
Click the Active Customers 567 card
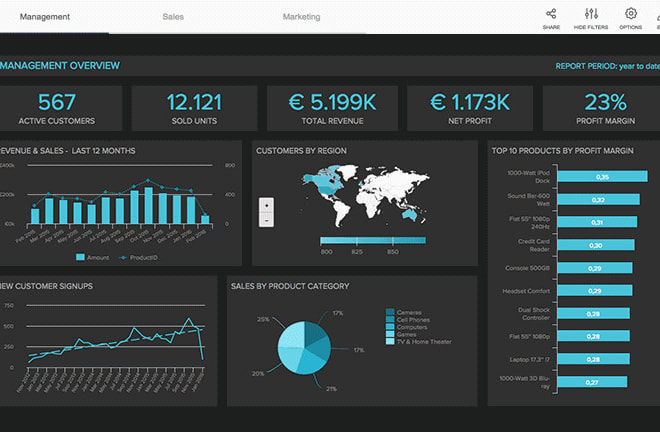[57, 108]
